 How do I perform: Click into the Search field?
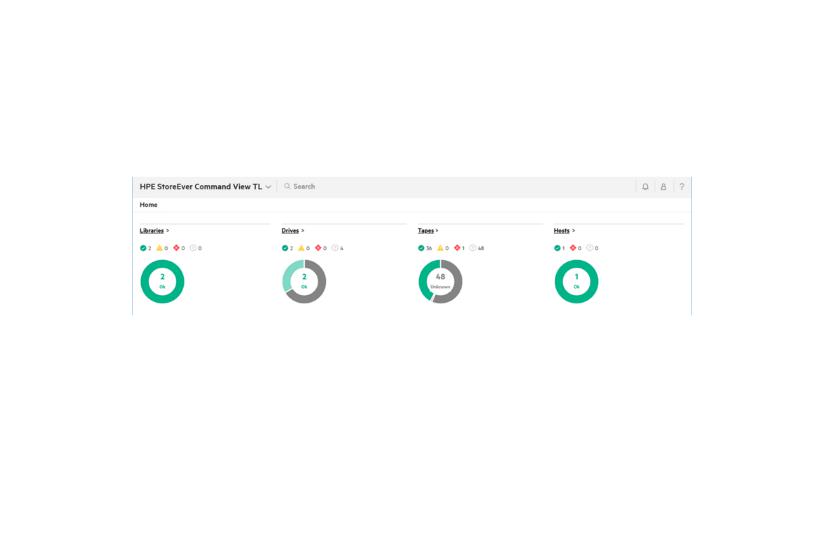click(458, 186)
